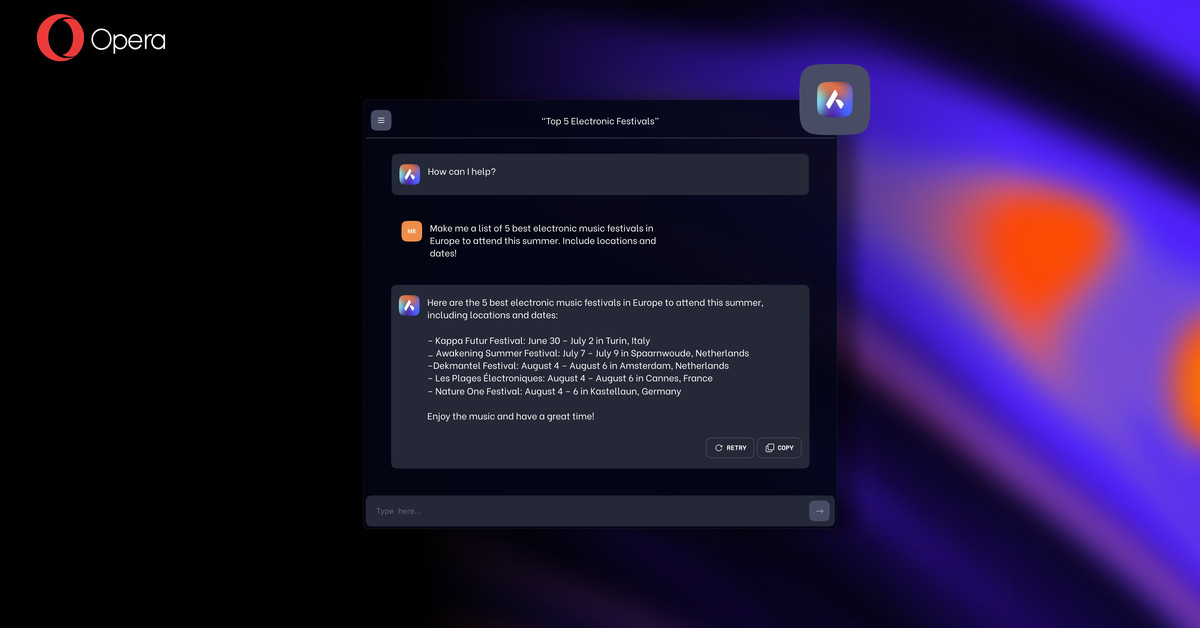Click the 'Type here...' message input field
The image size is (1200, 628).
[x=585, y=511]
